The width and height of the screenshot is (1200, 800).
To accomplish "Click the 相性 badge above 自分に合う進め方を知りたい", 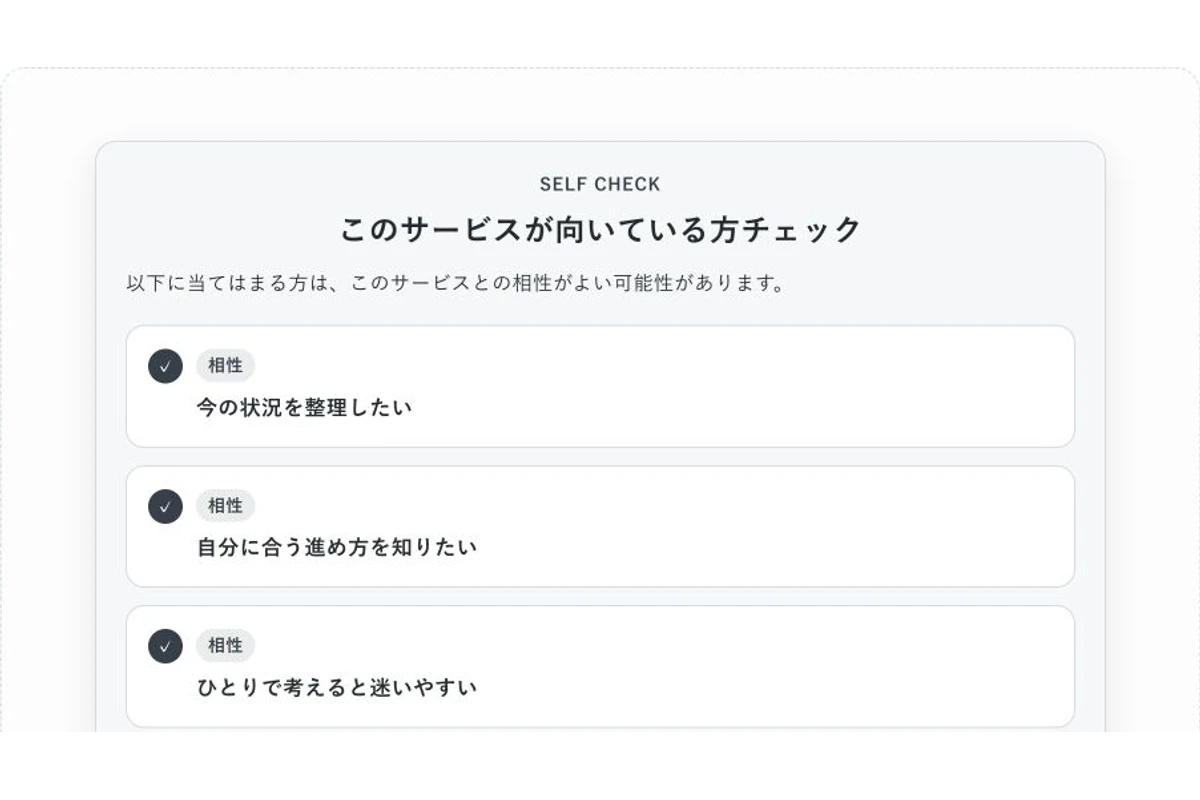I will point(225,506).
